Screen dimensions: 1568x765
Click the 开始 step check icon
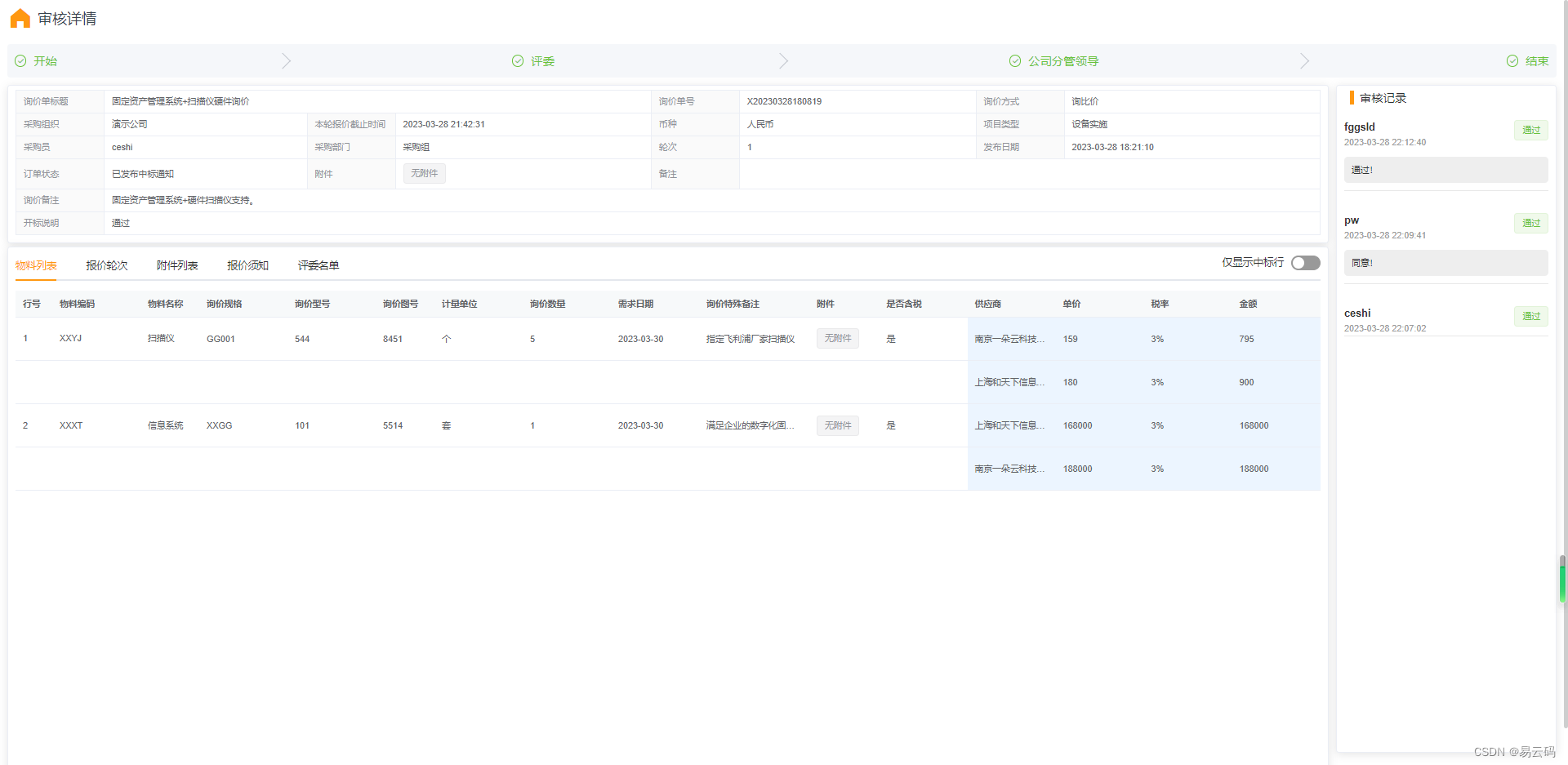point(20,61)
